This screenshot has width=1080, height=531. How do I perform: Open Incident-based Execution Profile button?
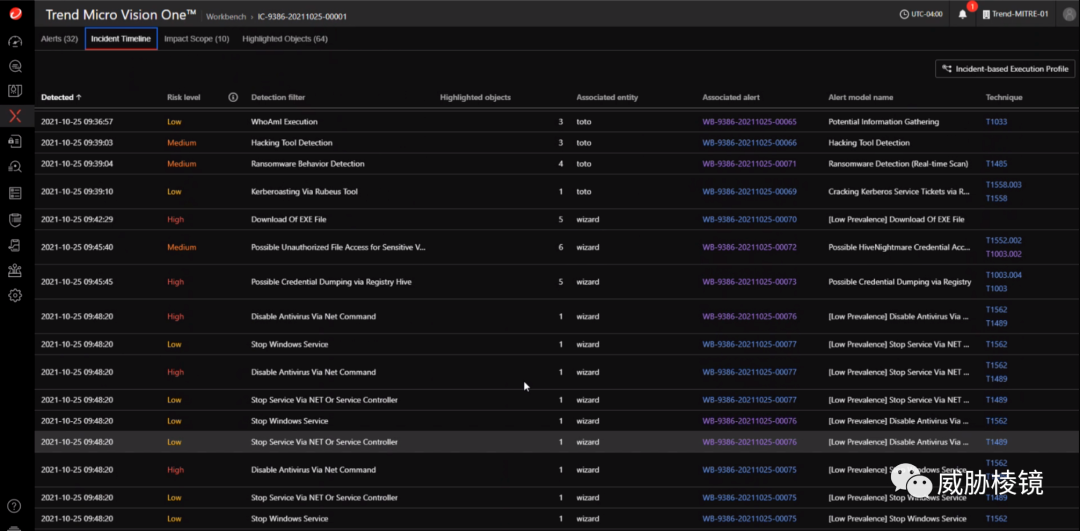point(1005,69)
